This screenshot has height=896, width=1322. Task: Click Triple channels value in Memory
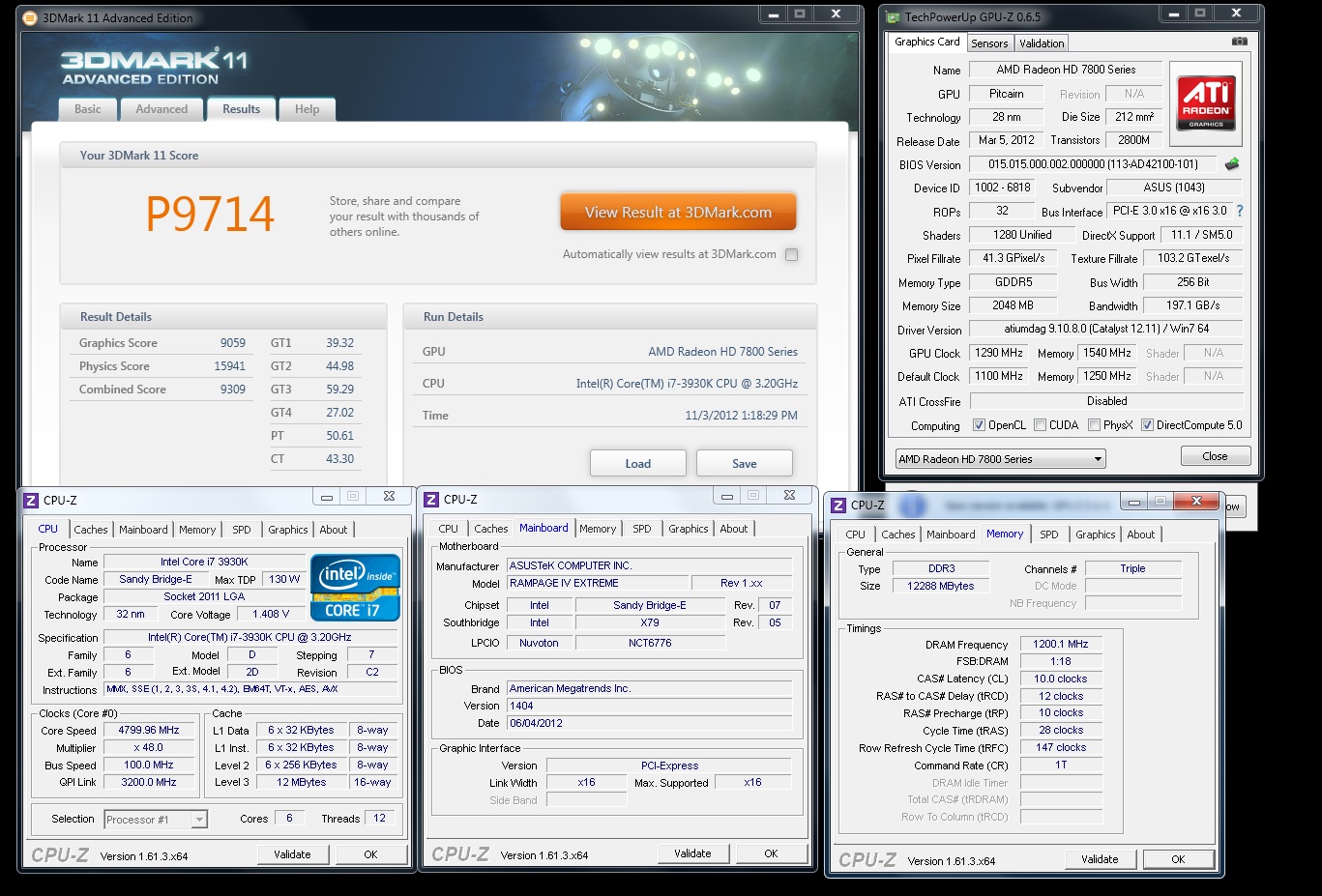point(1133,568)
